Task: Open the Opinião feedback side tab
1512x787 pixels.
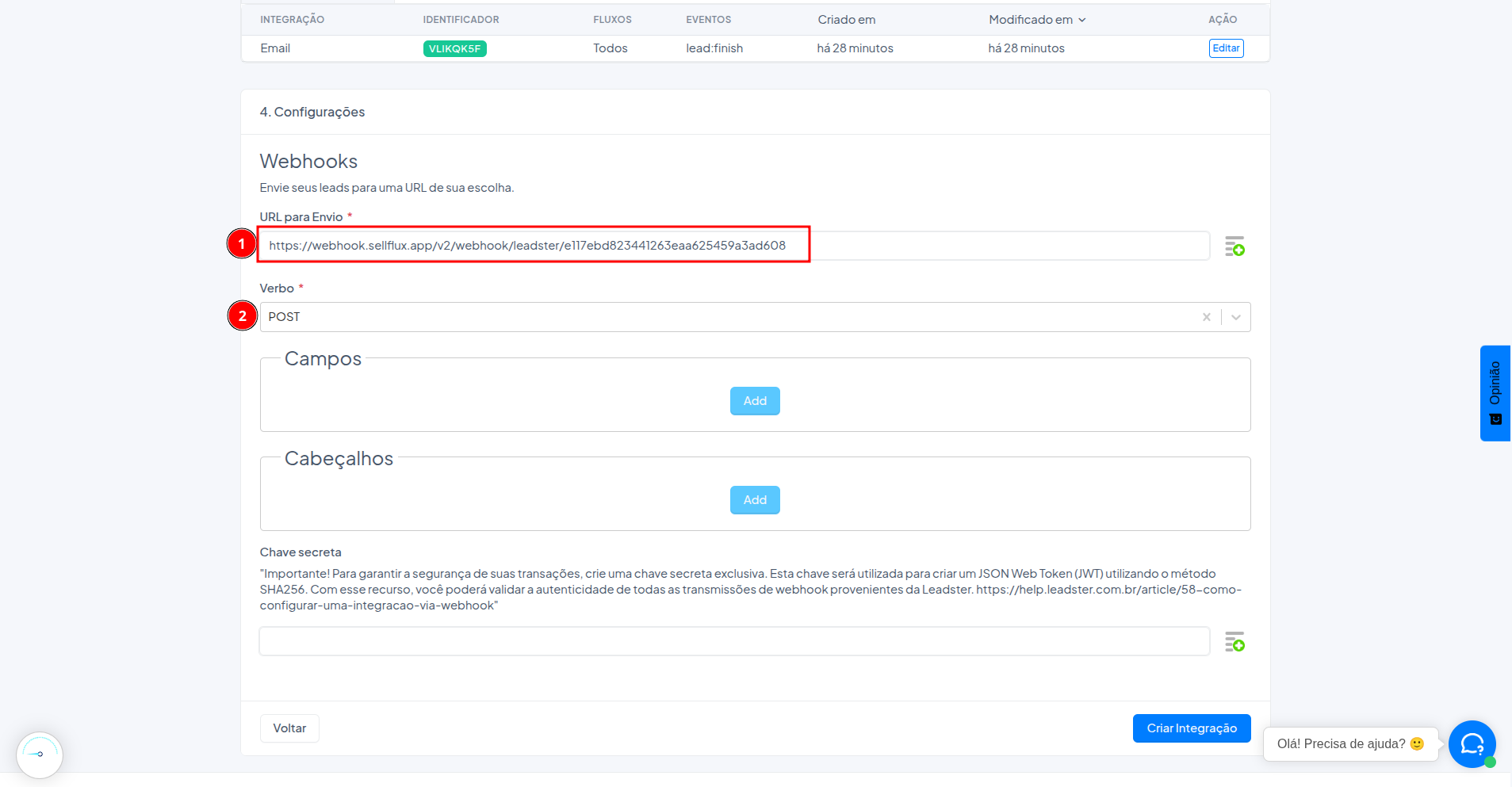Action: tap(1495, 393)
